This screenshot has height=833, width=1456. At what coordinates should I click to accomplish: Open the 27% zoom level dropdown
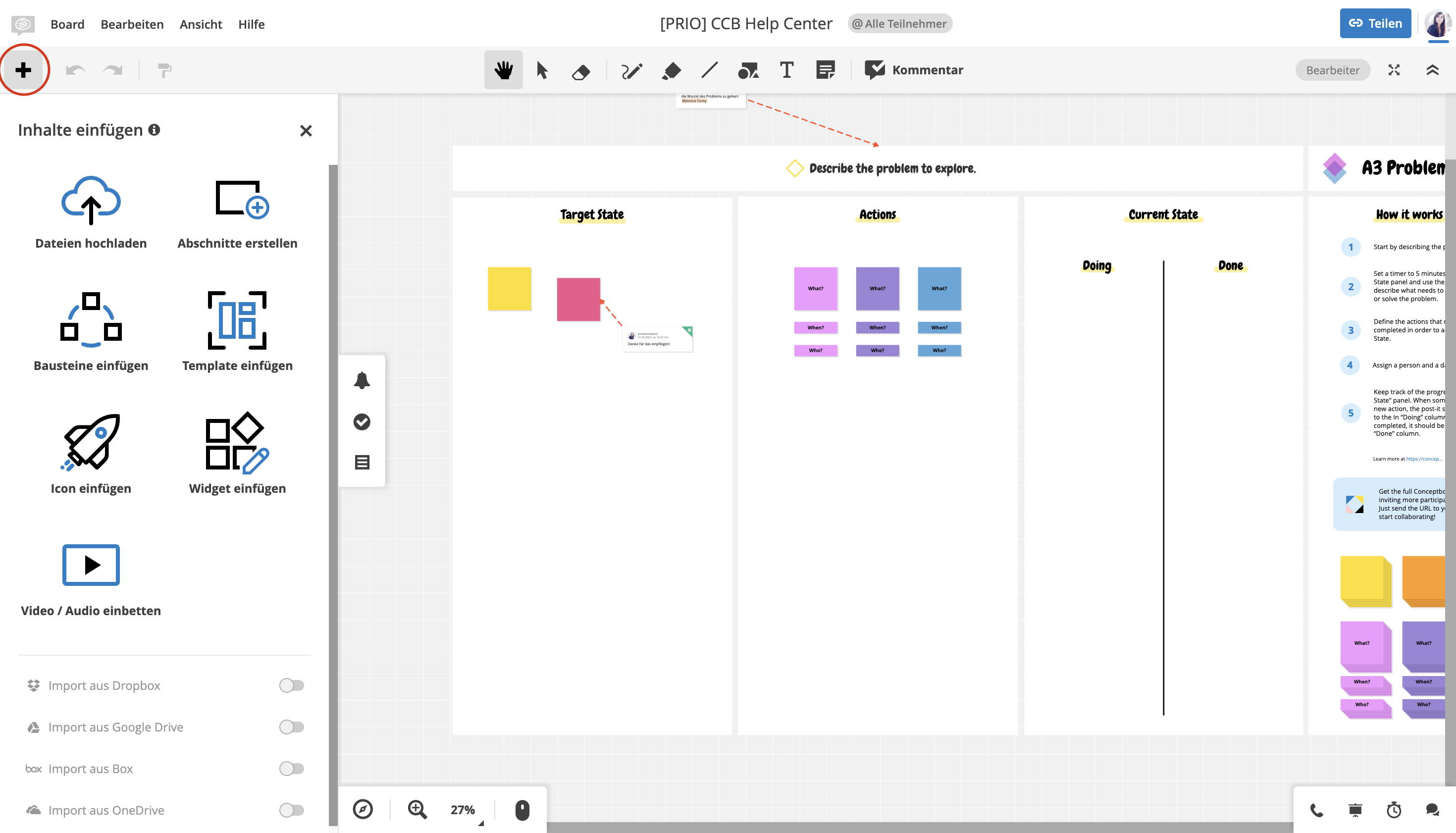pos(466,810)
